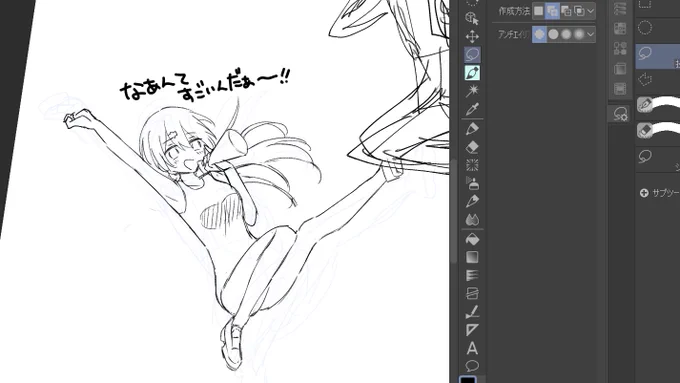Select the Eyedropper tool
The width and height of the screenshot is (680, 383).
click(472, 109)
